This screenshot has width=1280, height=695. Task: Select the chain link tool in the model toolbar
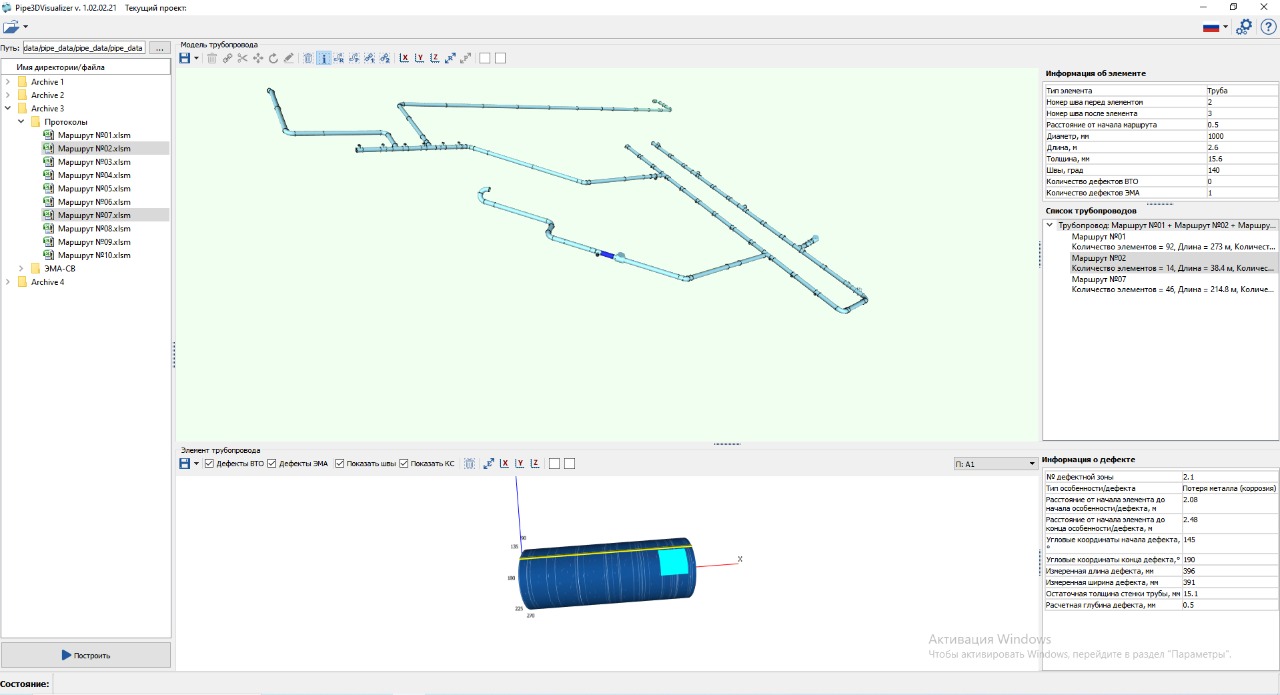pos(227,58)
